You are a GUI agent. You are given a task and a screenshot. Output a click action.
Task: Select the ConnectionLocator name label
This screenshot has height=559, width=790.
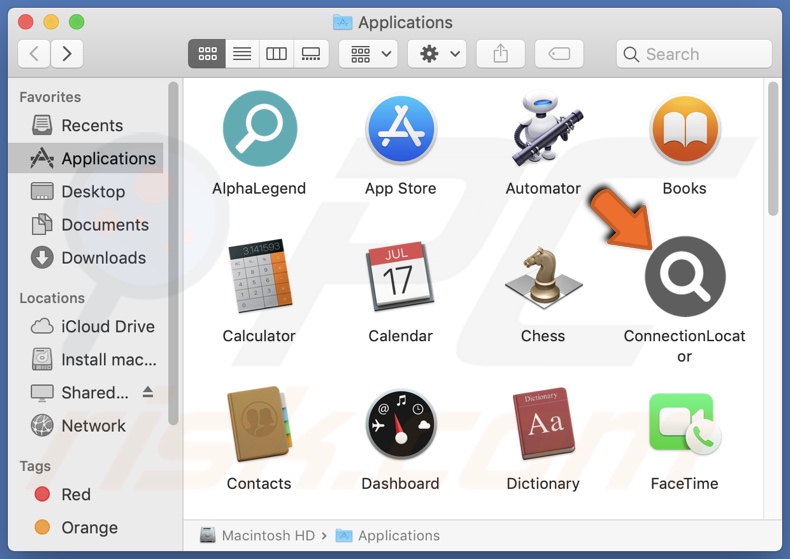[685, 346]
